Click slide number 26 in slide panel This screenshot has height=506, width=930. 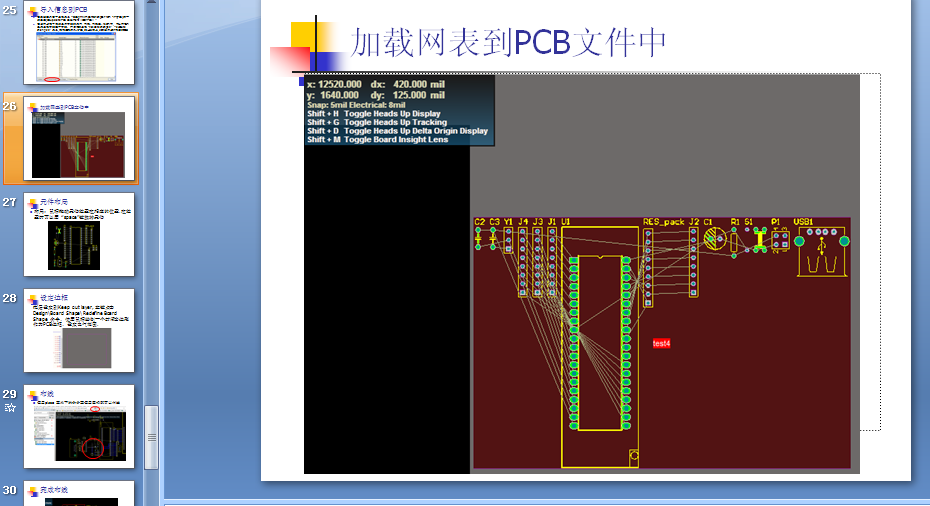click(9, 106)
